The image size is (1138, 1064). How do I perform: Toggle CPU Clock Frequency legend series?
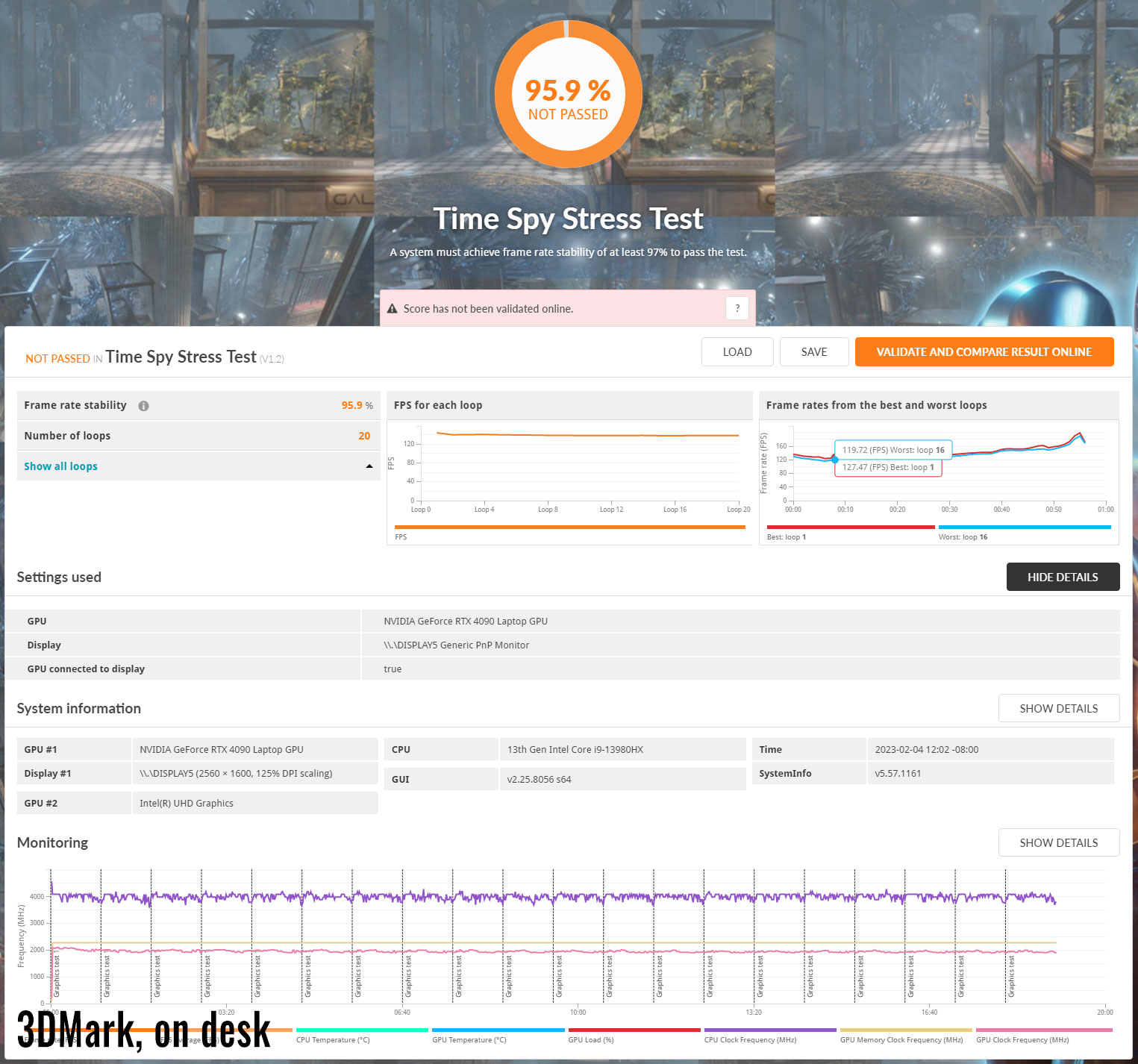pos(770,1036)
